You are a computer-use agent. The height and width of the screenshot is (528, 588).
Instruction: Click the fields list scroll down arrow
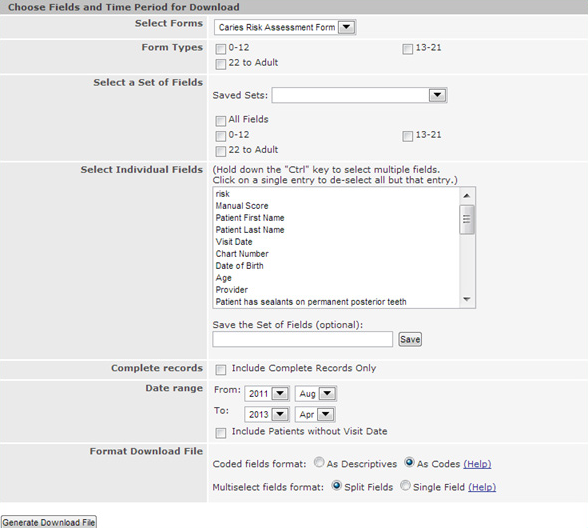point(467,299)
